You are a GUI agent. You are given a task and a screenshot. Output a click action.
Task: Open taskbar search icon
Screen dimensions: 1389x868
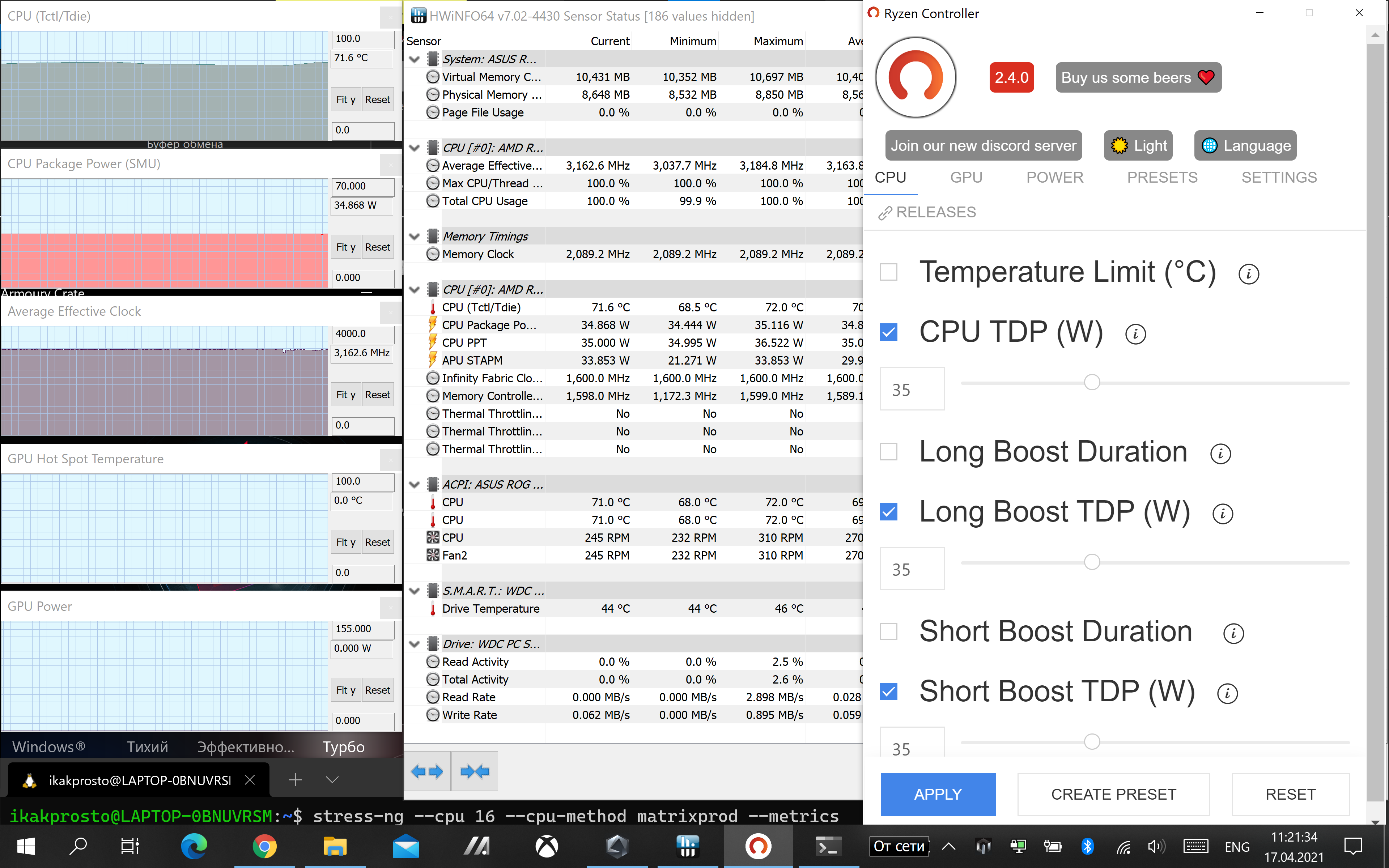[78, 846]
